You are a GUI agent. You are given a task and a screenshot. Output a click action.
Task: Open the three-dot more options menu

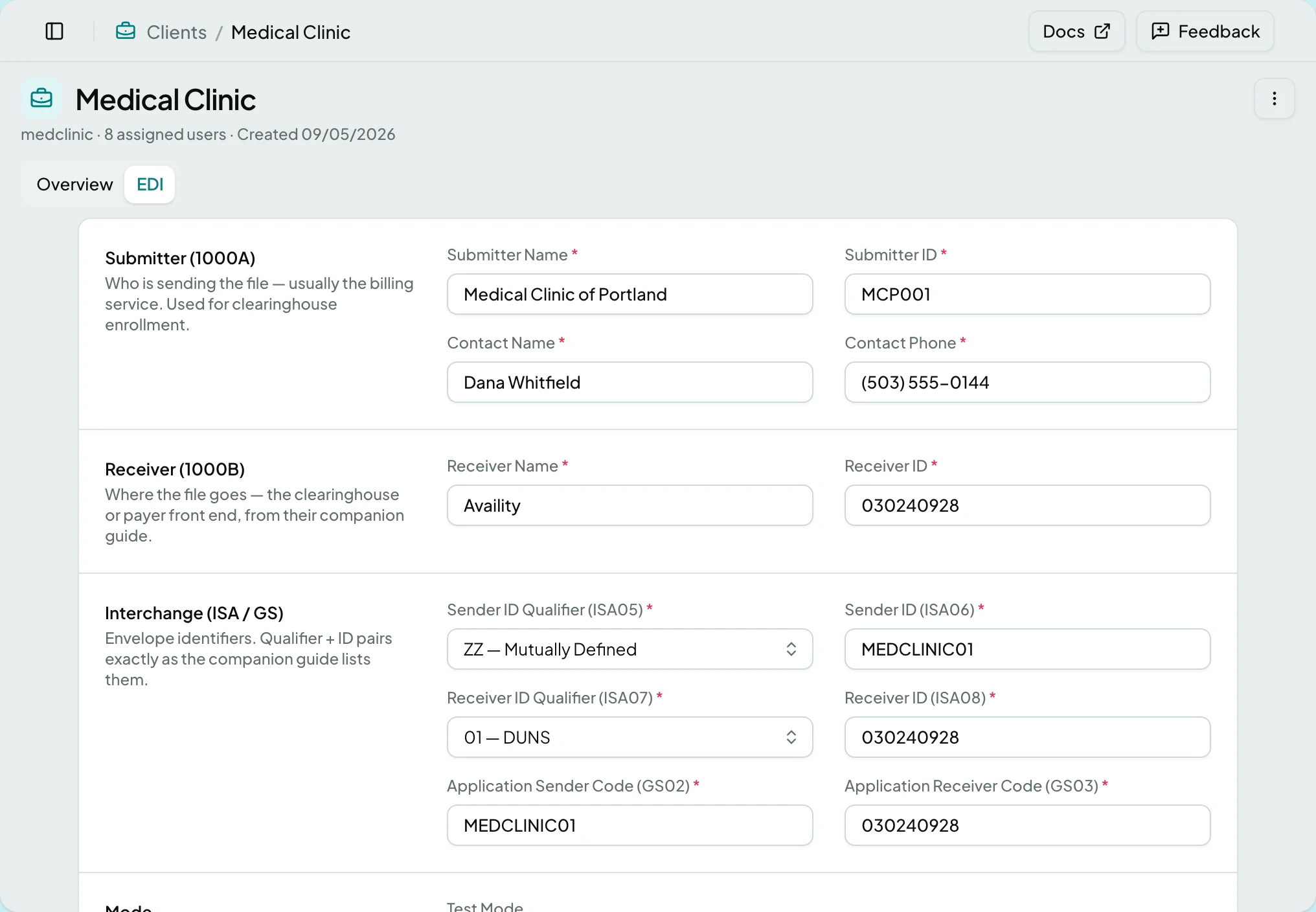[x=1274, y=98]
